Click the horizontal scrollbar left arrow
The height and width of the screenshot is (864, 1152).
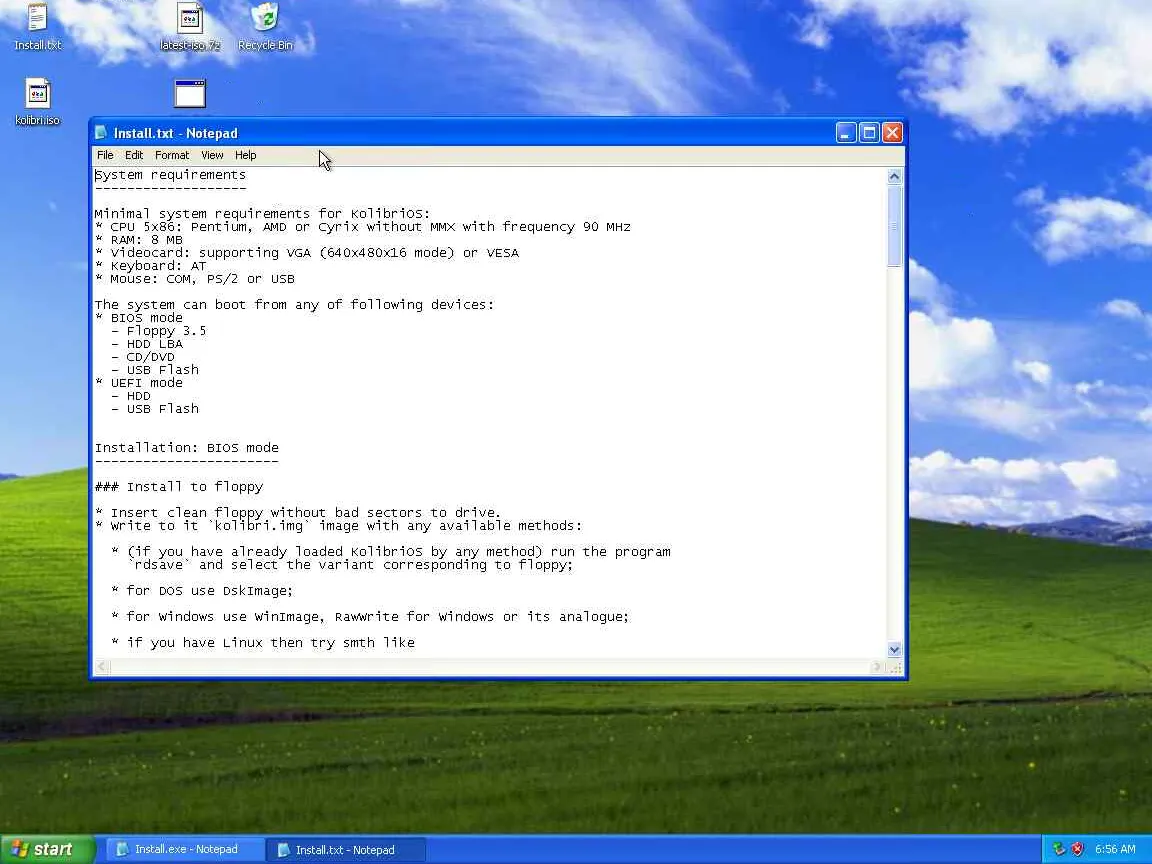click(x=102, y=667)
